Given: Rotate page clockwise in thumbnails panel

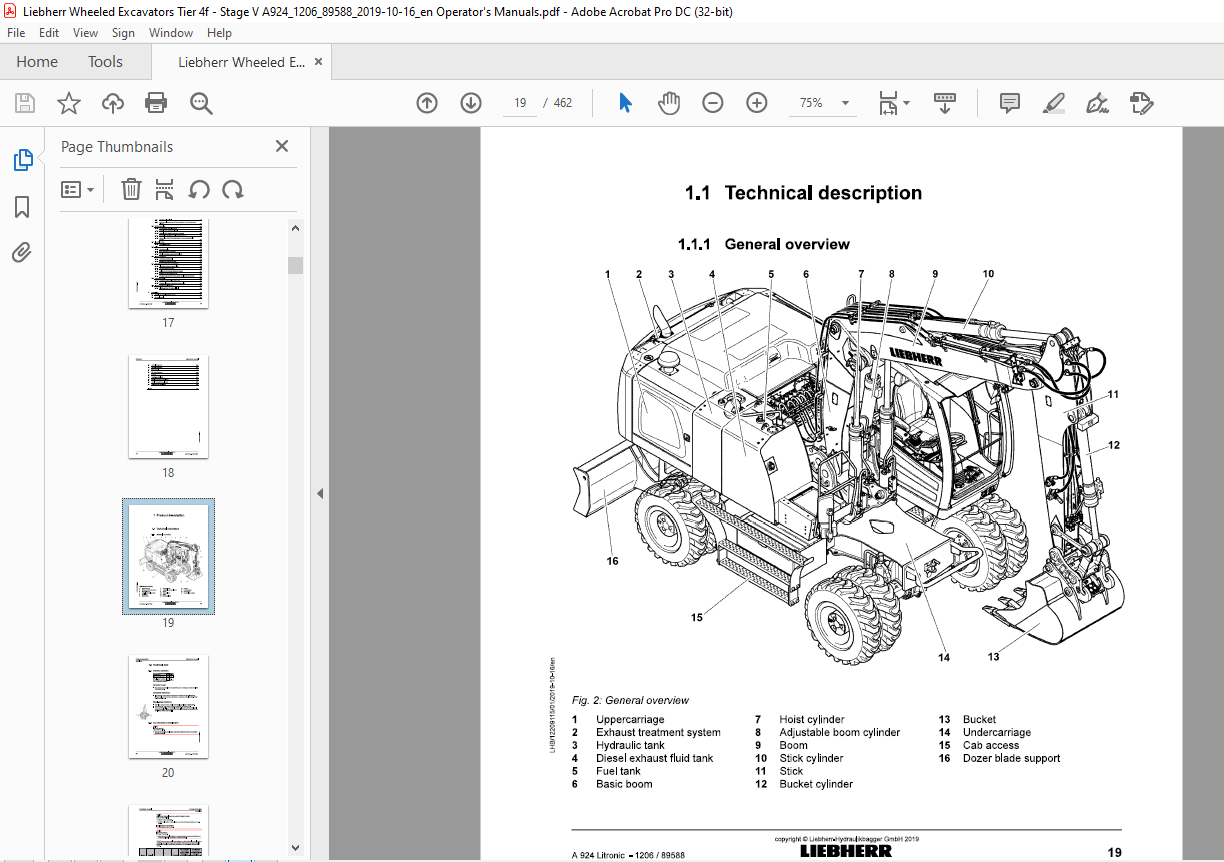Looking at the screenshot, I should click(233, 189).
